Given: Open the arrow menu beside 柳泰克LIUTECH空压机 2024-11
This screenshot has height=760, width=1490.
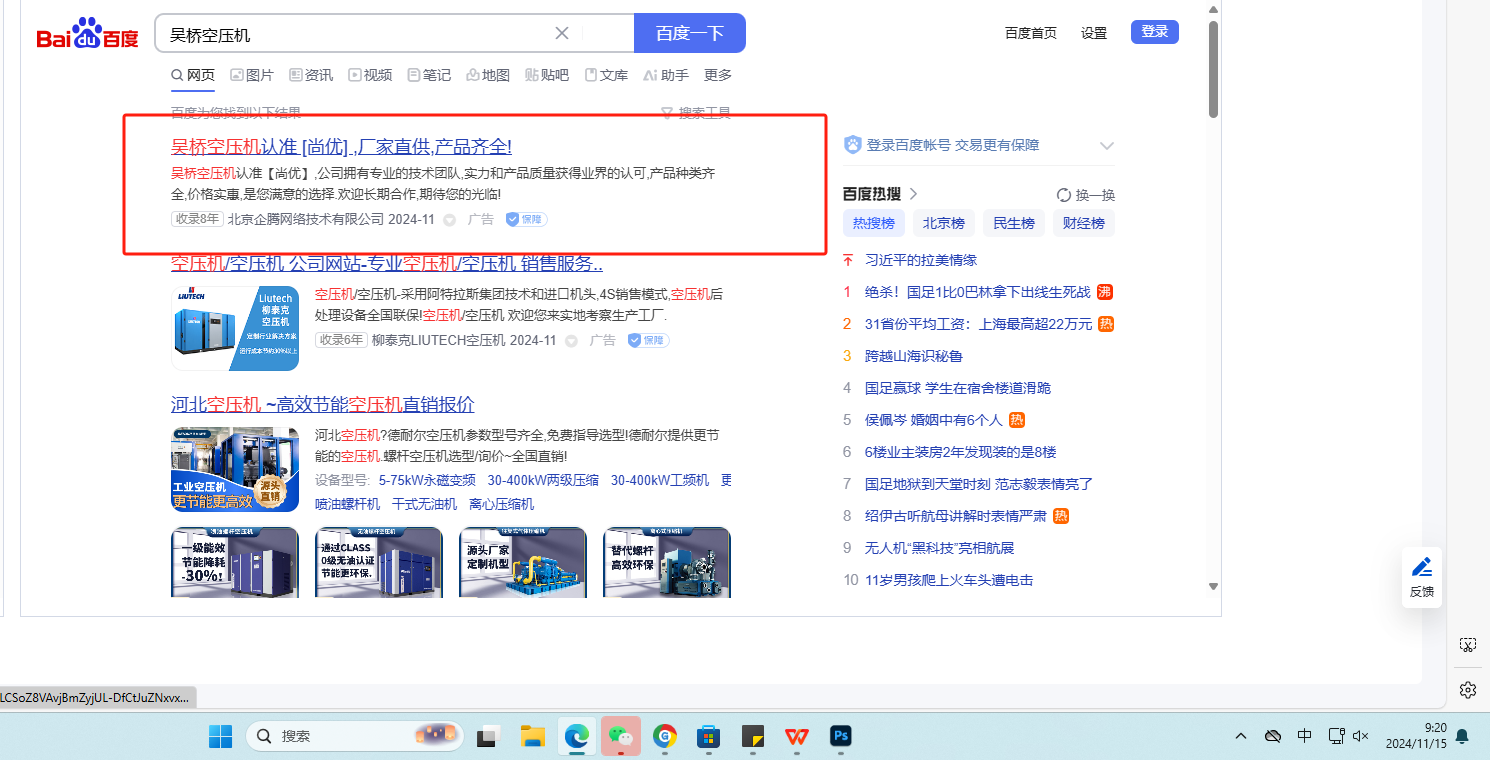Looking at the screenshot, I should [571, 341].
